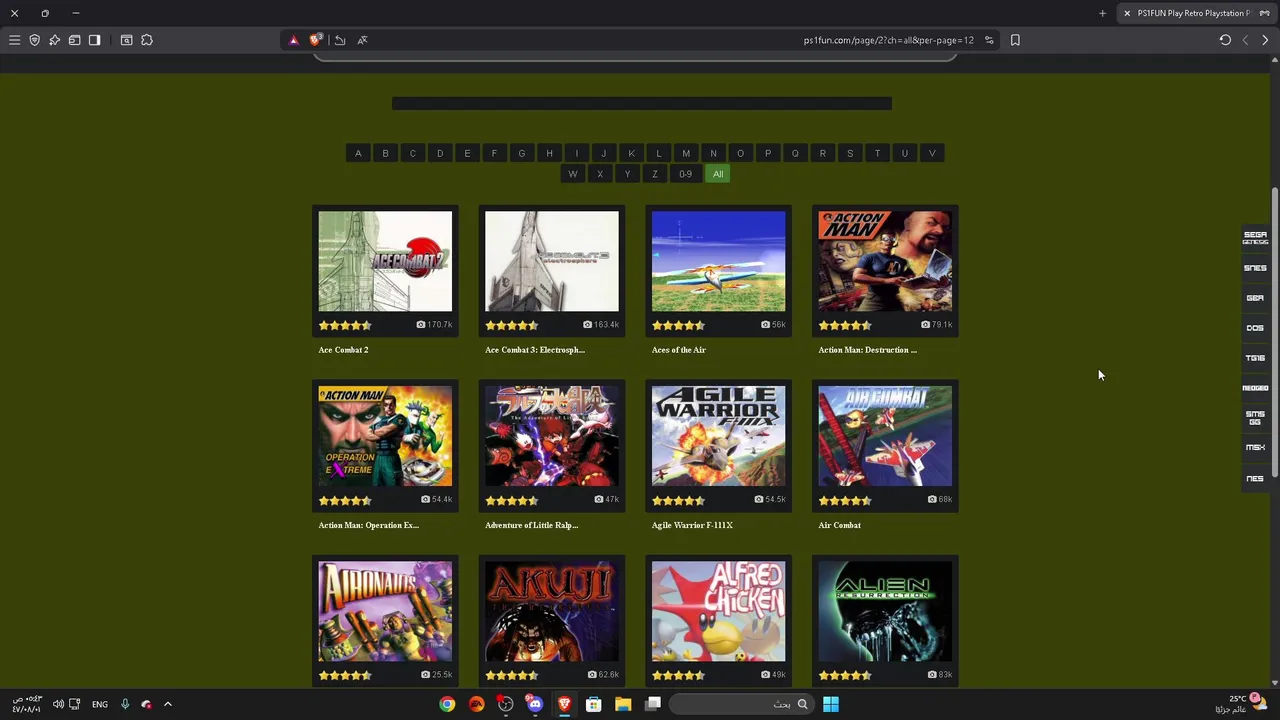
Task: Click the Ace Combat 2 title link
Action: [343, 350]
